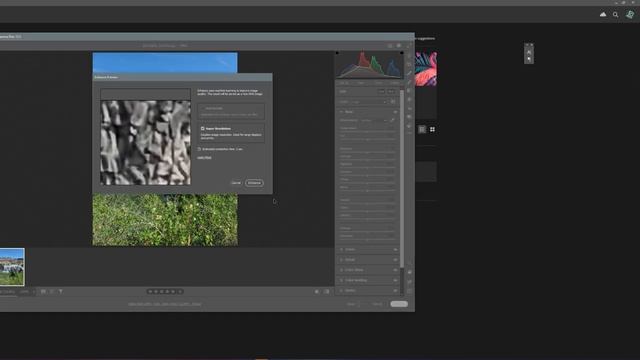Cycle the before/after view icon
Viewport: 640px width, 360px height.
tap(317, 292)
